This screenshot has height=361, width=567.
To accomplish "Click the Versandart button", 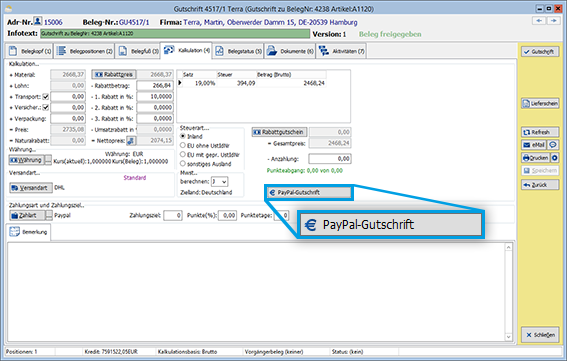I will pyautogui.click(x=31, y=188).
